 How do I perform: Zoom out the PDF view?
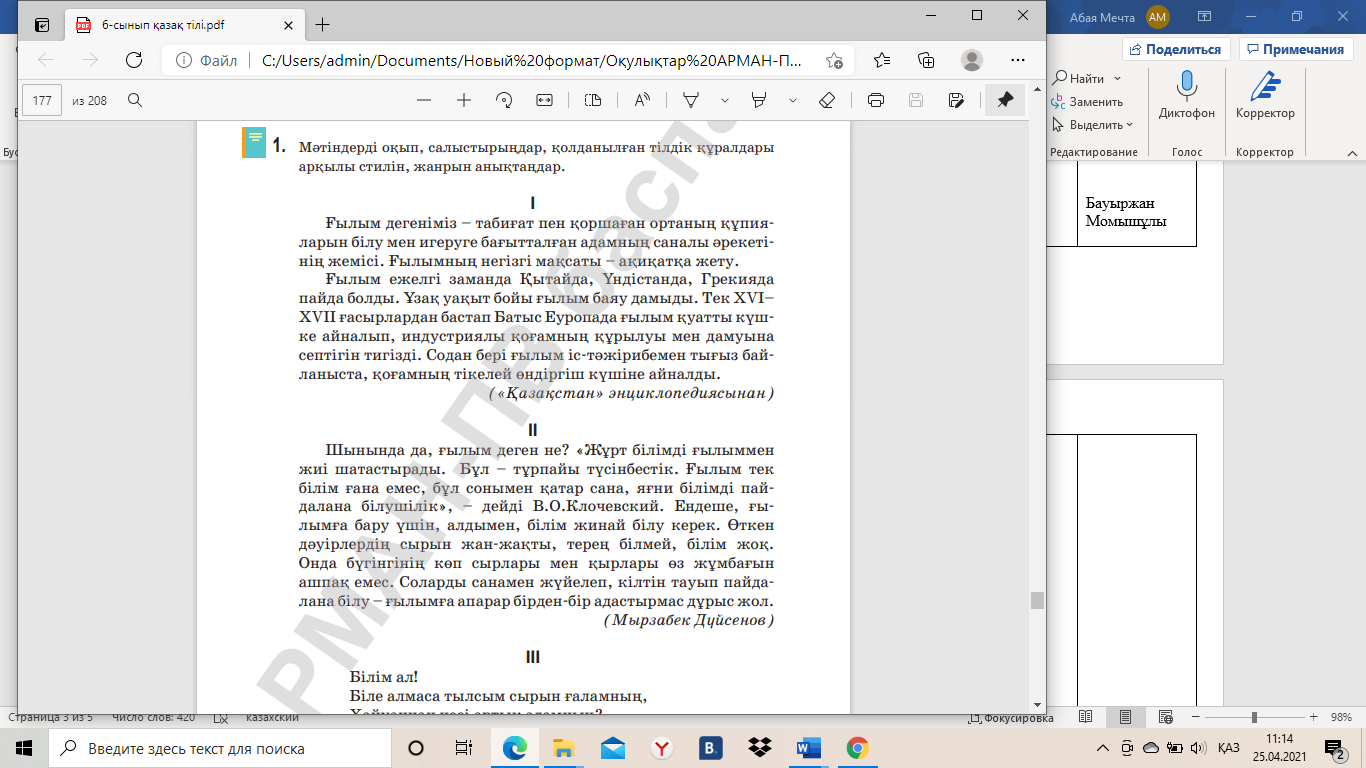pos(424,100)
